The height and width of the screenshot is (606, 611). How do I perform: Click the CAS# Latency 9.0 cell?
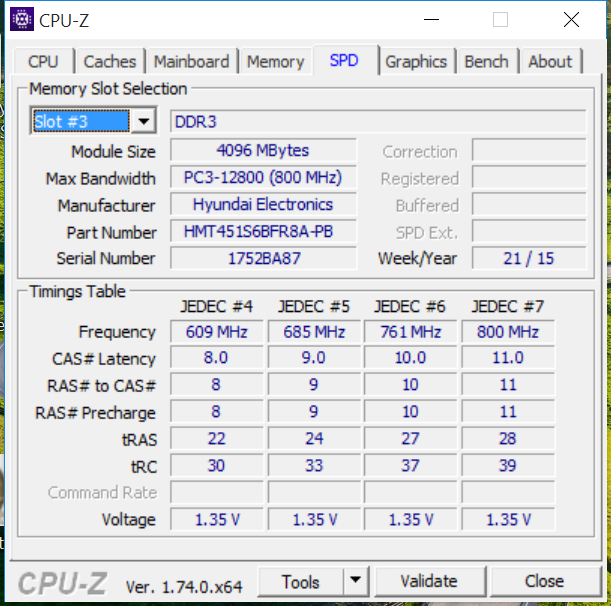(x=314, y=358)
